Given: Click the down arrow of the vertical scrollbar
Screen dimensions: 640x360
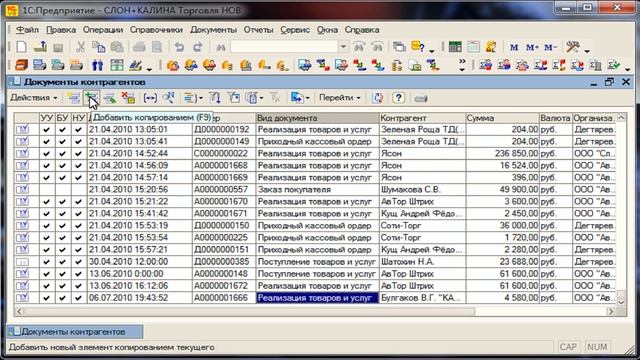Looking at the screenshot, I should [621, 302].
